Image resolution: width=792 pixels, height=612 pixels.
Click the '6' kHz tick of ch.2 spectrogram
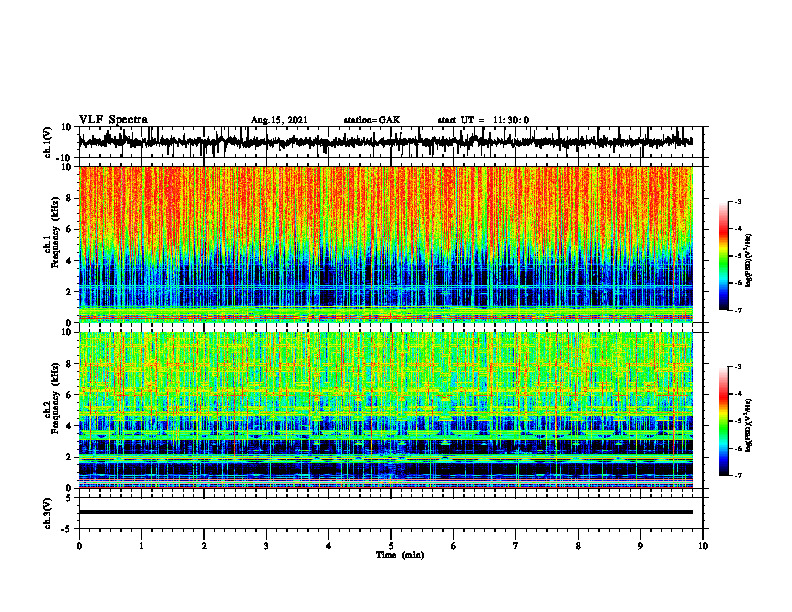click(x=69, y=395)
